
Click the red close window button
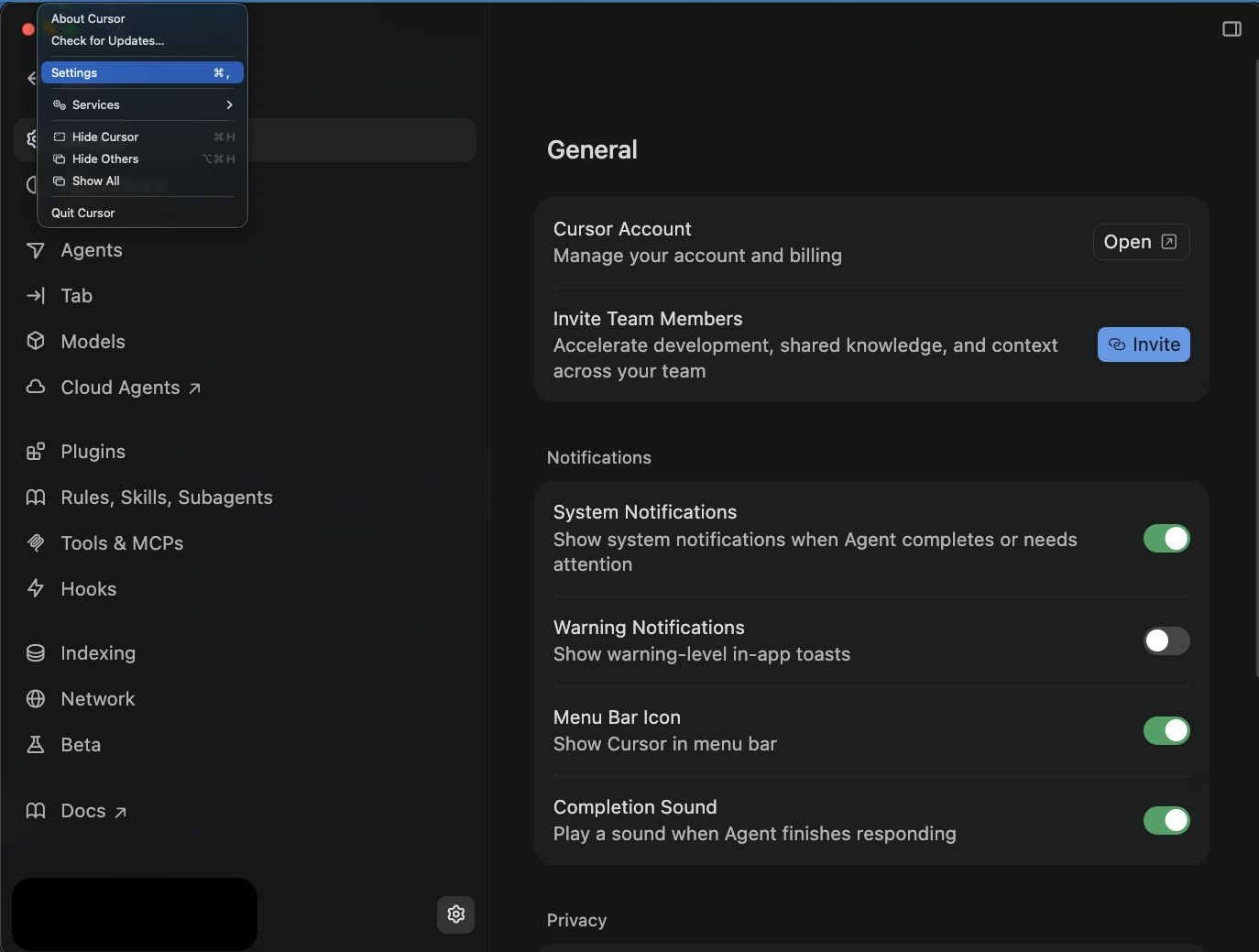click(x=27, y=29)
